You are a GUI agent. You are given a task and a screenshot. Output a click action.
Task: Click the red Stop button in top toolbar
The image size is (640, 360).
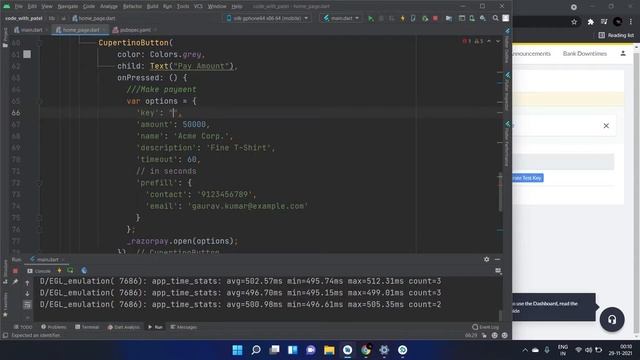(x=436, y=18)
